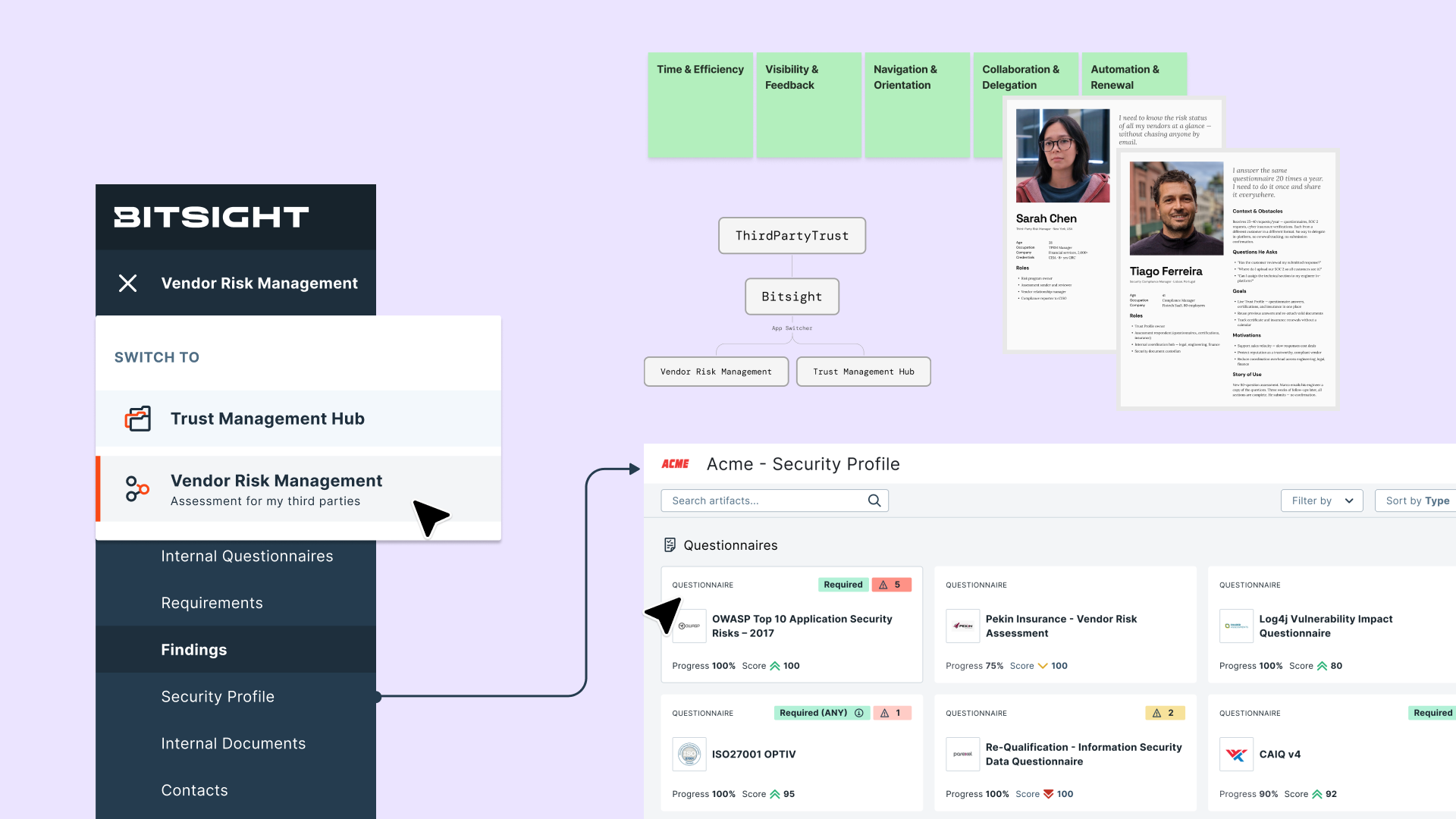Click the Pekin logo thumbnail
This screenshot has height=819, width=1456.
[x=963, y=626]
